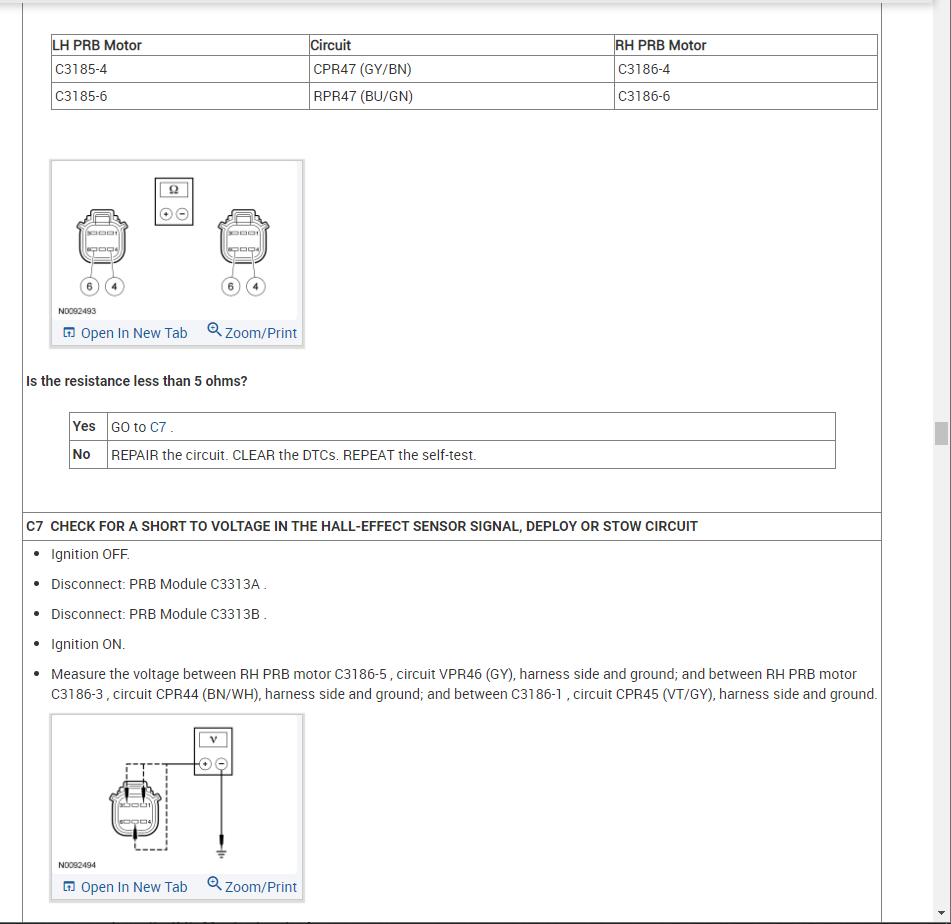The width and height of the screenshot is (951, 924).
Task: Select table cell C3185-6
Action: [x=180, y=96]
